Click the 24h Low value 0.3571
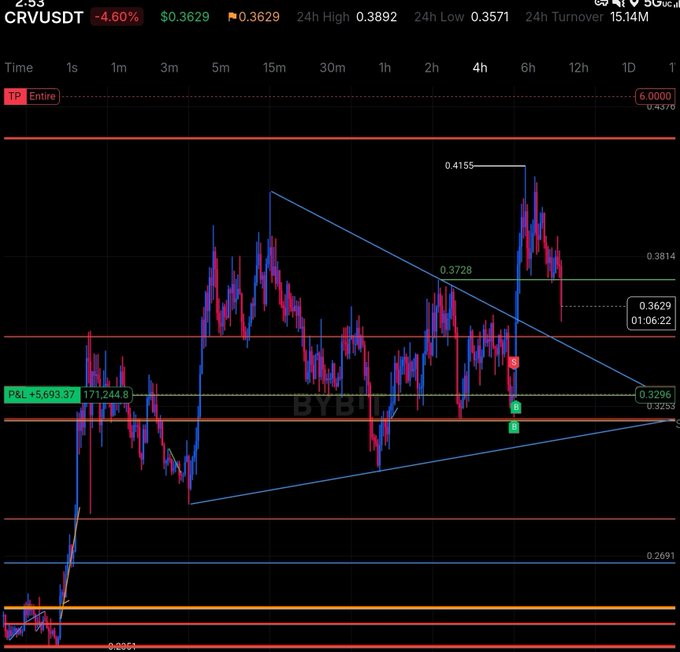The height and width of the screenshot is (652, 680). [490, 17]
